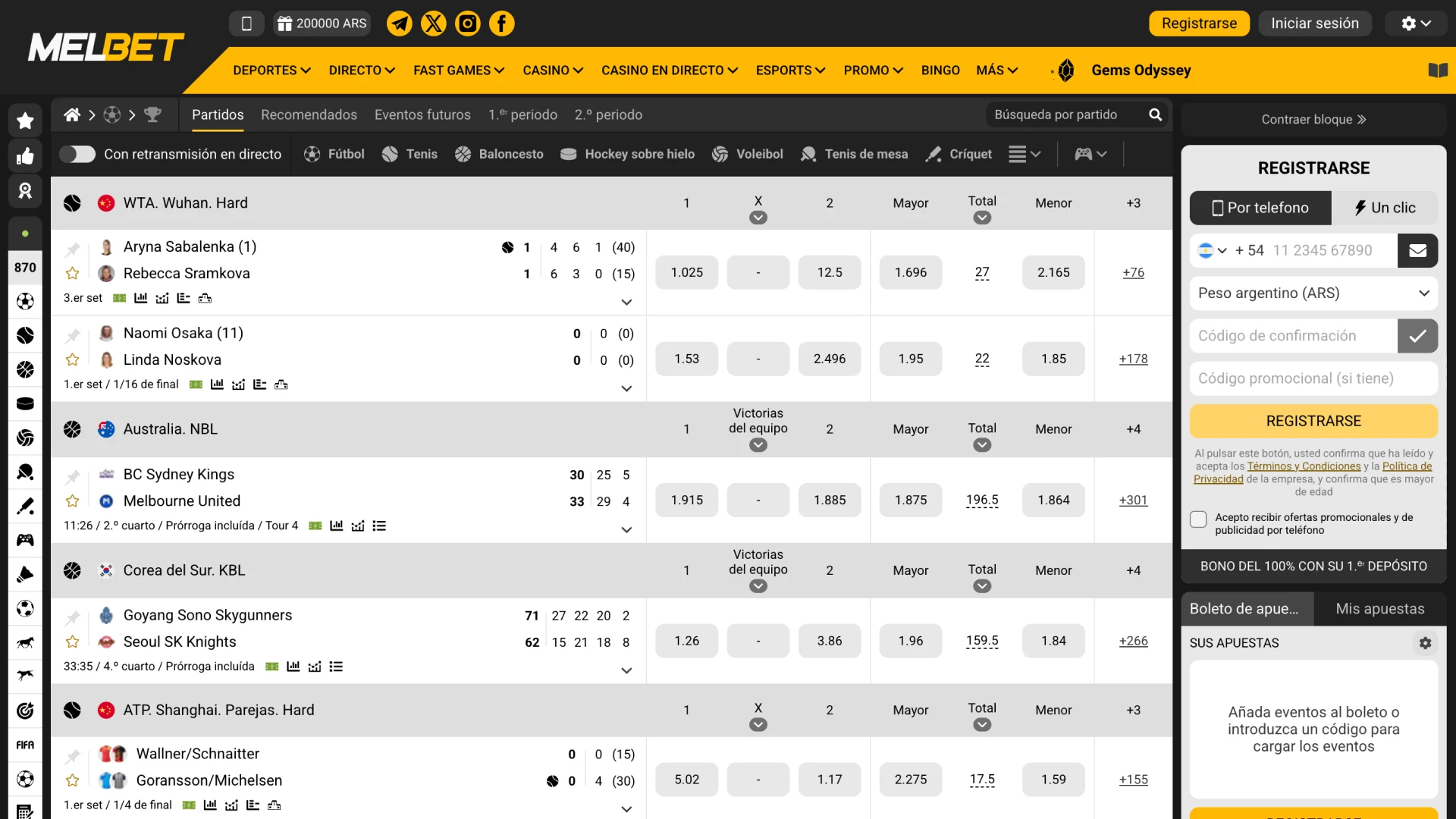Open Tenis de mesa sport category
Image resolution: width=1456 pixels, height=819 pixels.
[x=854, y=154]
